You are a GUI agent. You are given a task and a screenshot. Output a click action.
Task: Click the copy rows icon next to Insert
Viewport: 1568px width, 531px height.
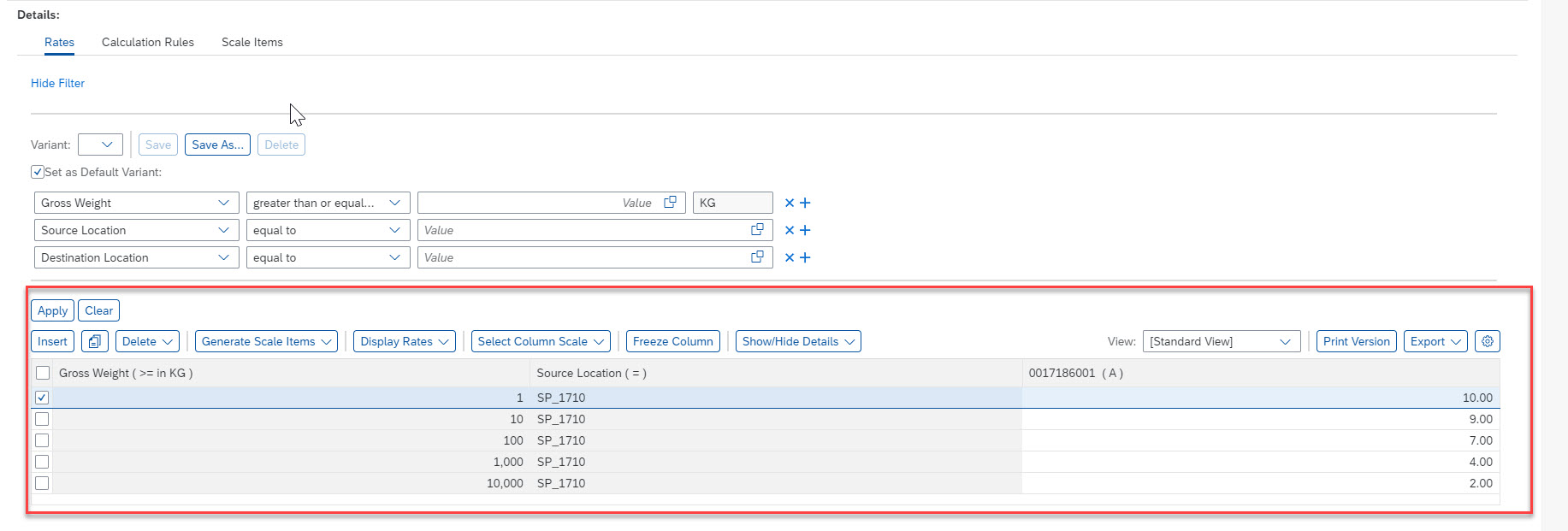(x=94, y=341)
